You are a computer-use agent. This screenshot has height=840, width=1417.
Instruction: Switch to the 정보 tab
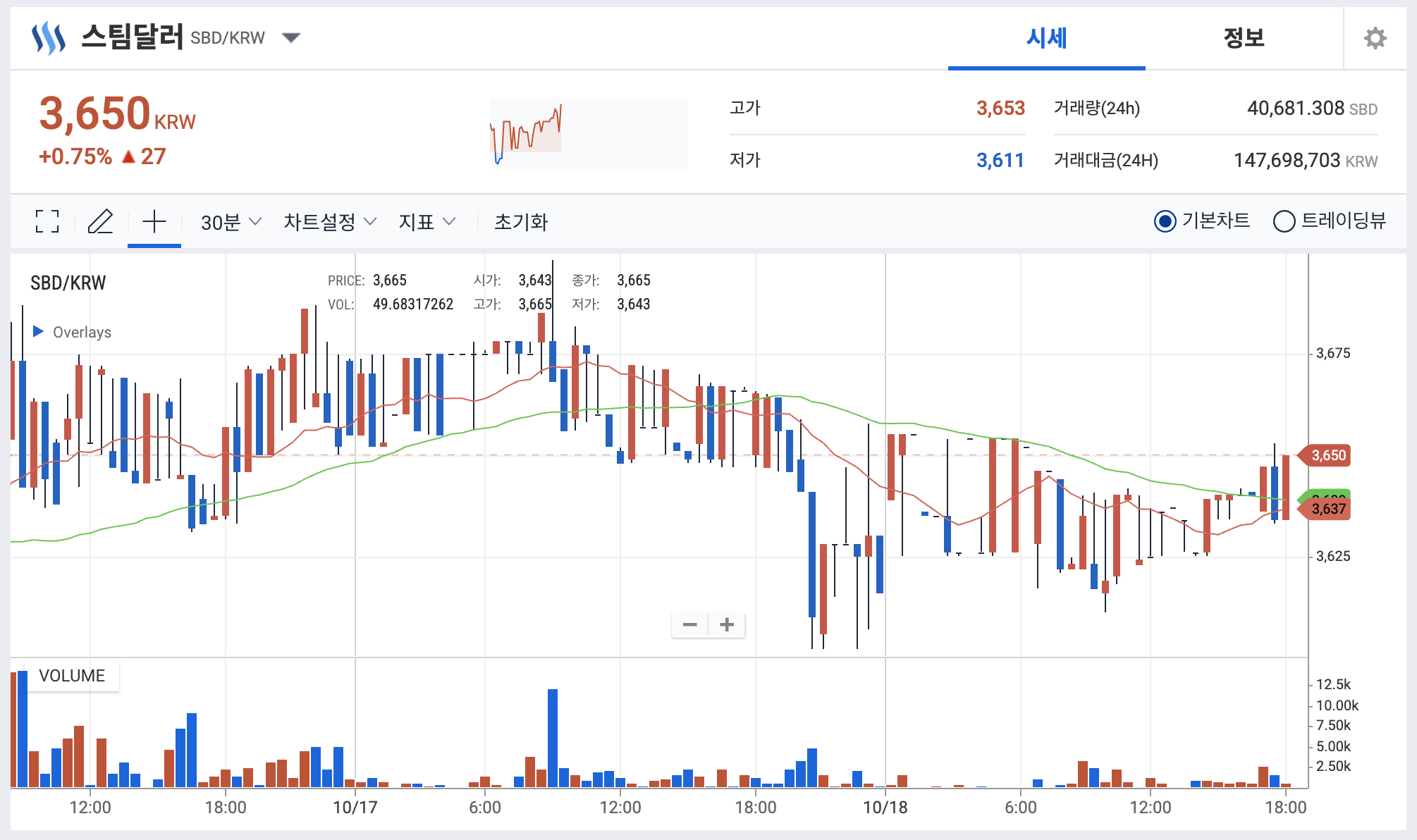1244,38
